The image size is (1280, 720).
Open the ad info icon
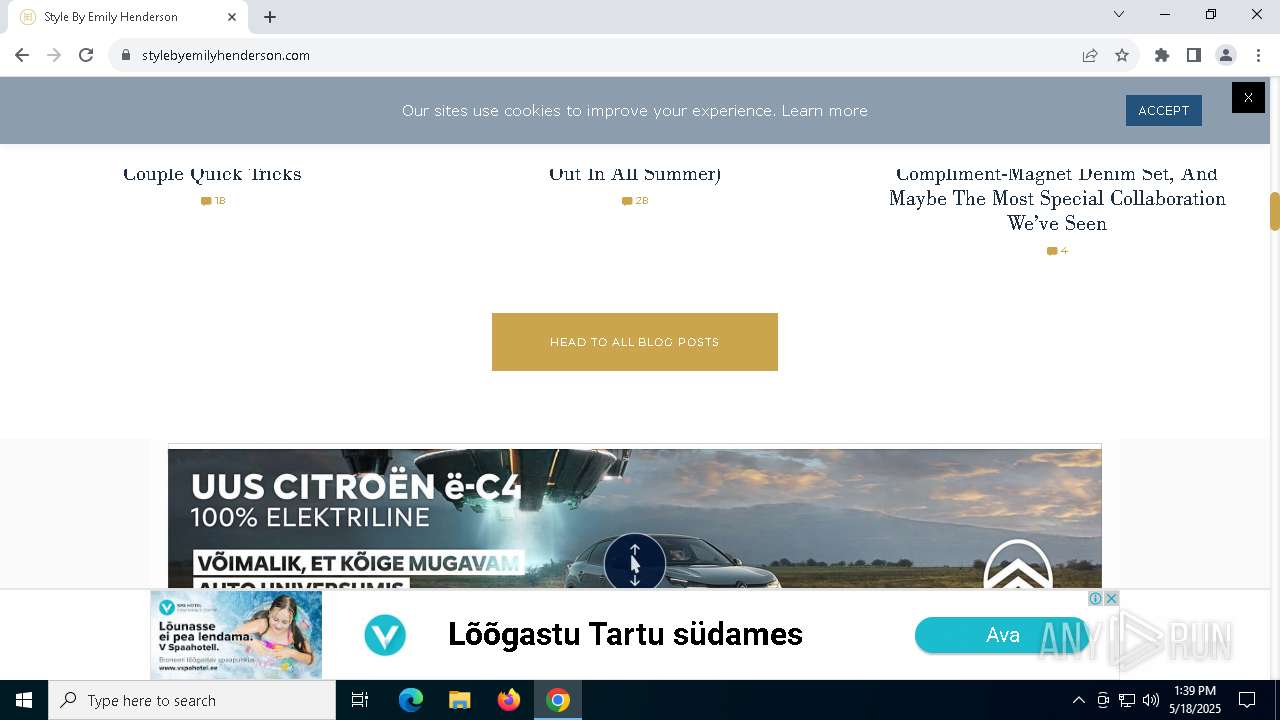coord(1095,598)
